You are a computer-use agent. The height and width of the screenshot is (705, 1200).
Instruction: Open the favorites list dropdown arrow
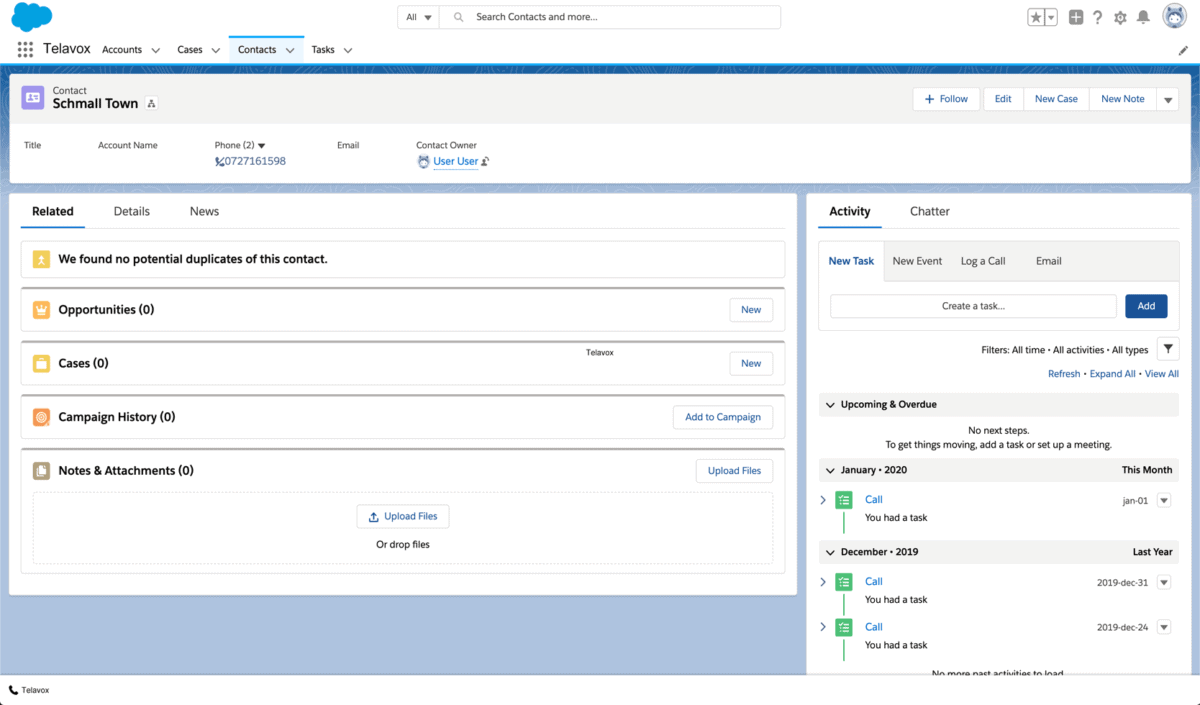pos(1051,17)
